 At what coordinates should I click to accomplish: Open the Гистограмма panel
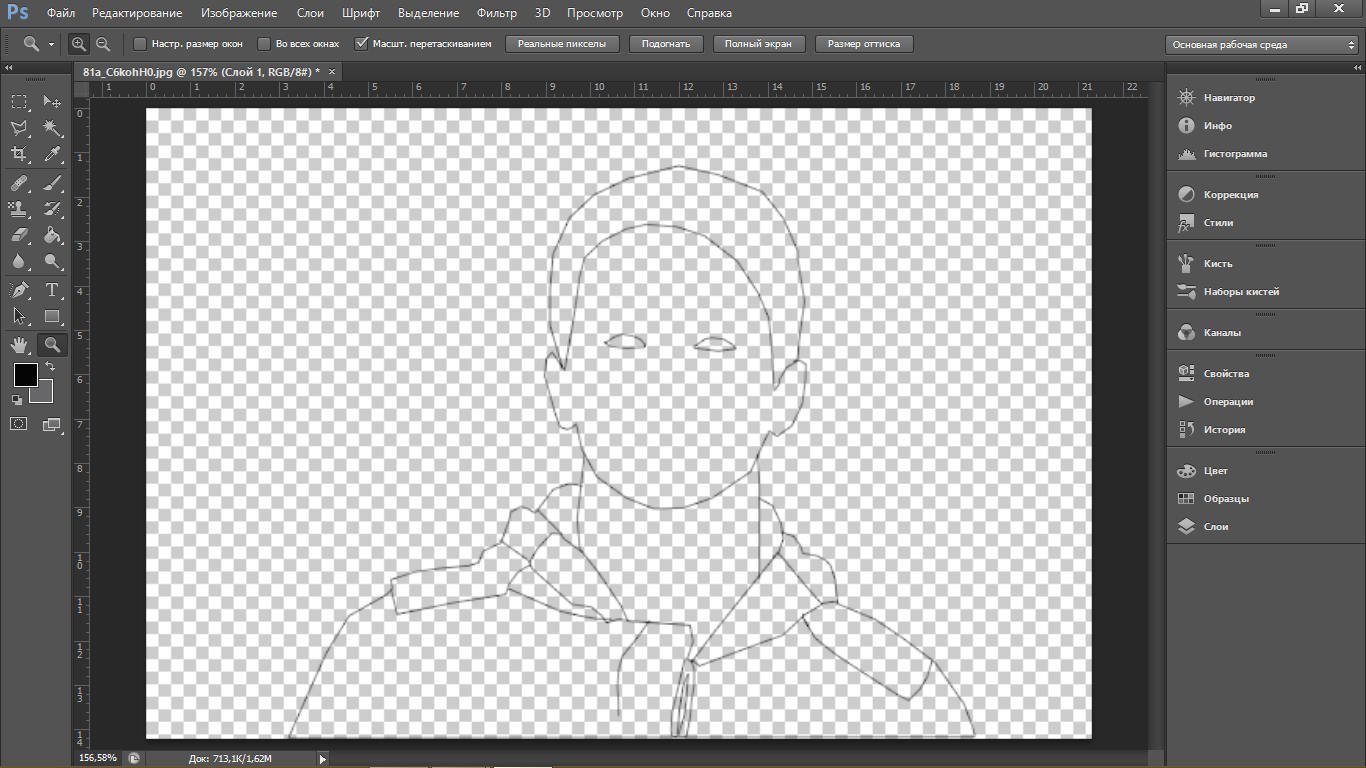(x=1235, y=154)
